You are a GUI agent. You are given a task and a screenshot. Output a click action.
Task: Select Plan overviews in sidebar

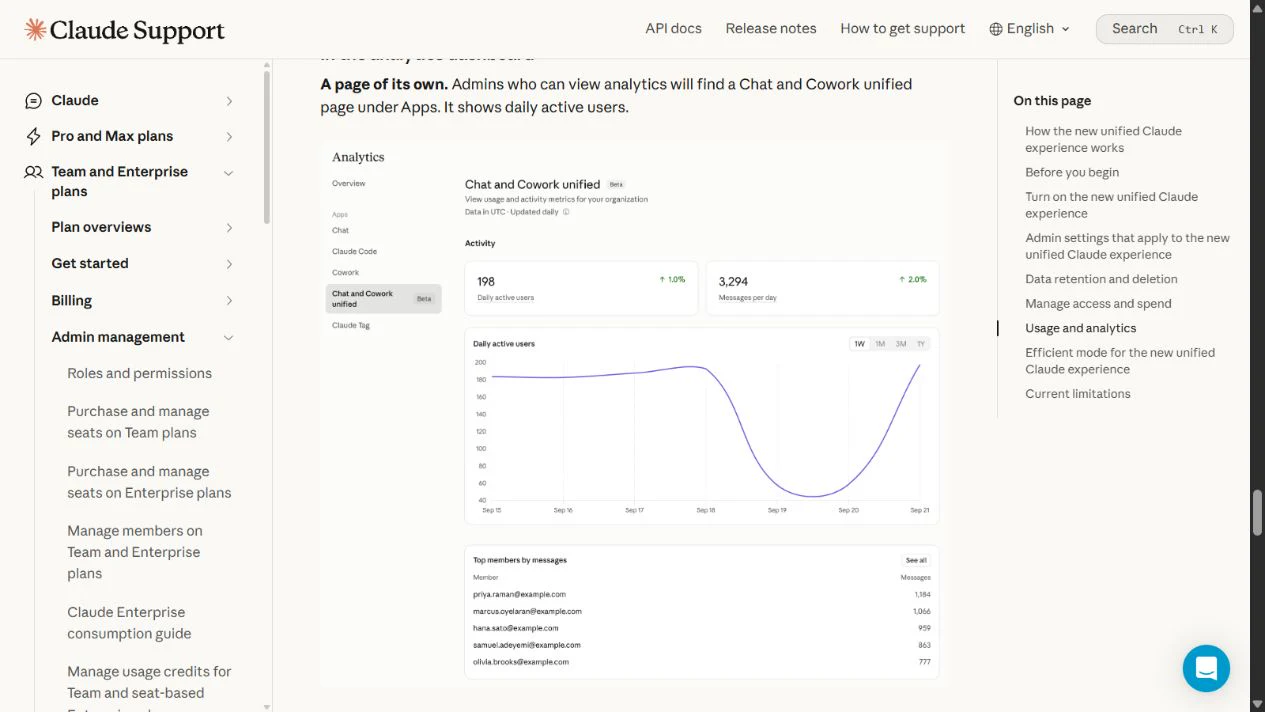pos(101,227)
